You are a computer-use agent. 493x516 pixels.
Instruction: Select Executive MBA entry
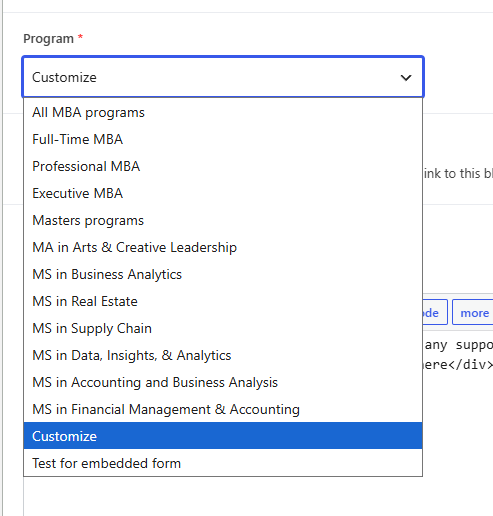[223, 193]
